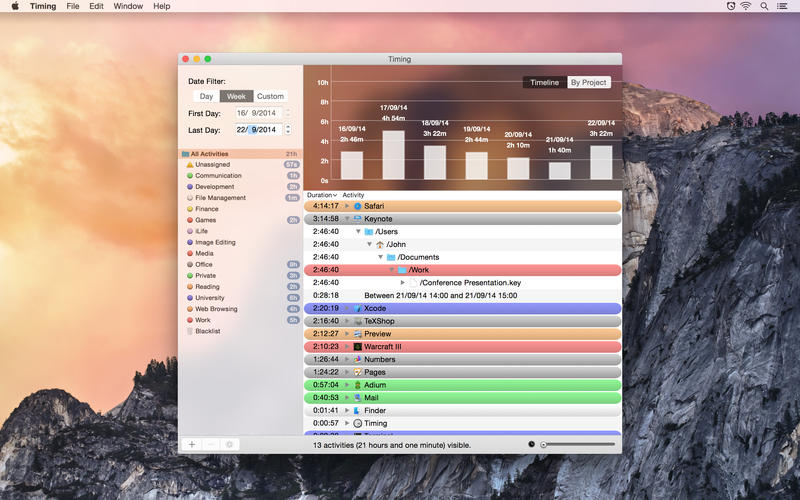Click the Safari app icon in activity list

pos(358,206)
